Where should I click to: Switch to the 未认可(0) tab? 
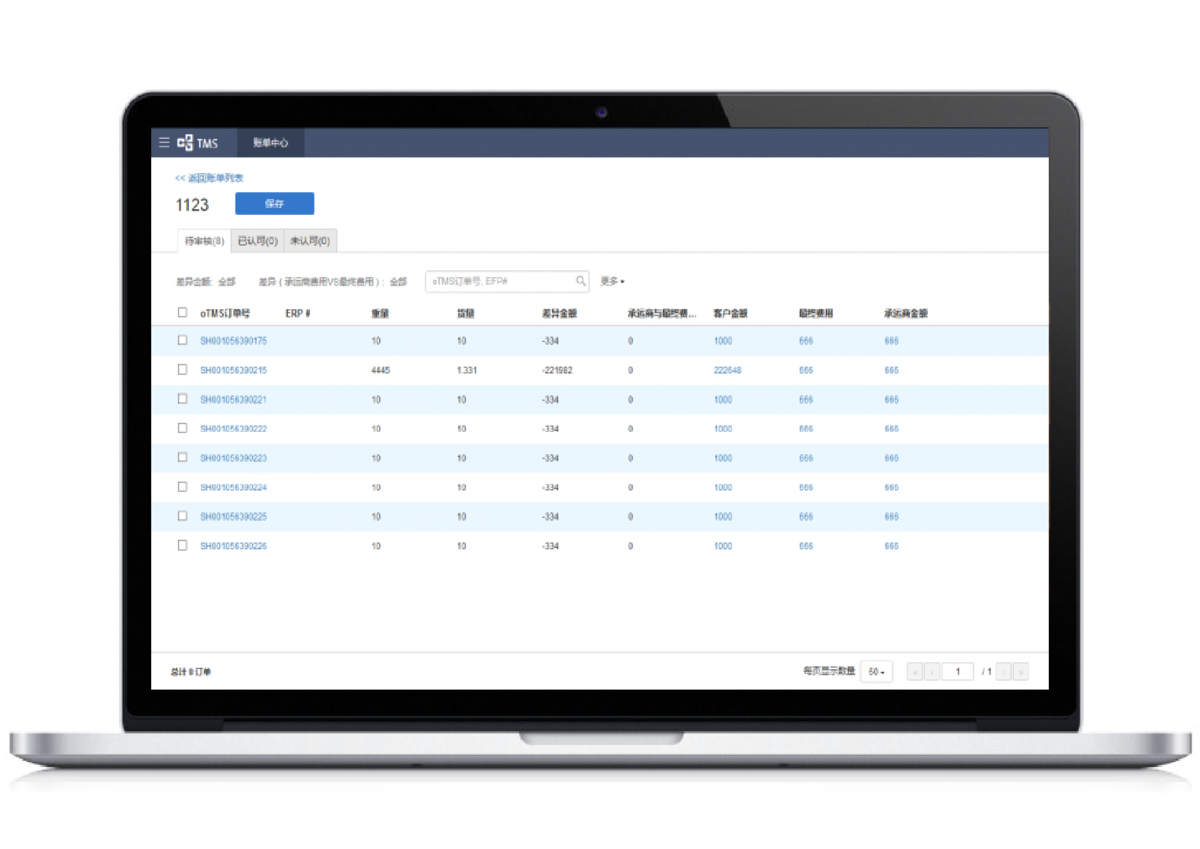click(x=310, y=241)
